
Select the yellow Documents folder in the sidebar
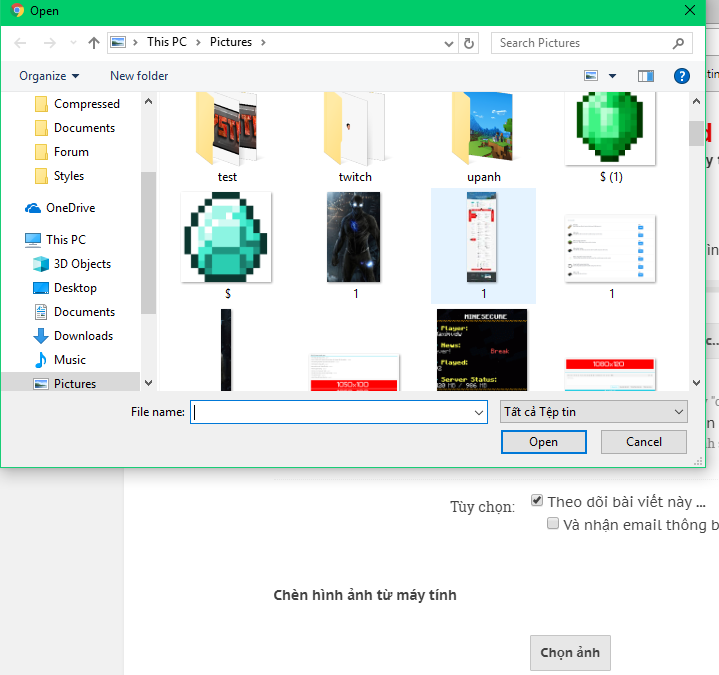[75, 128]
